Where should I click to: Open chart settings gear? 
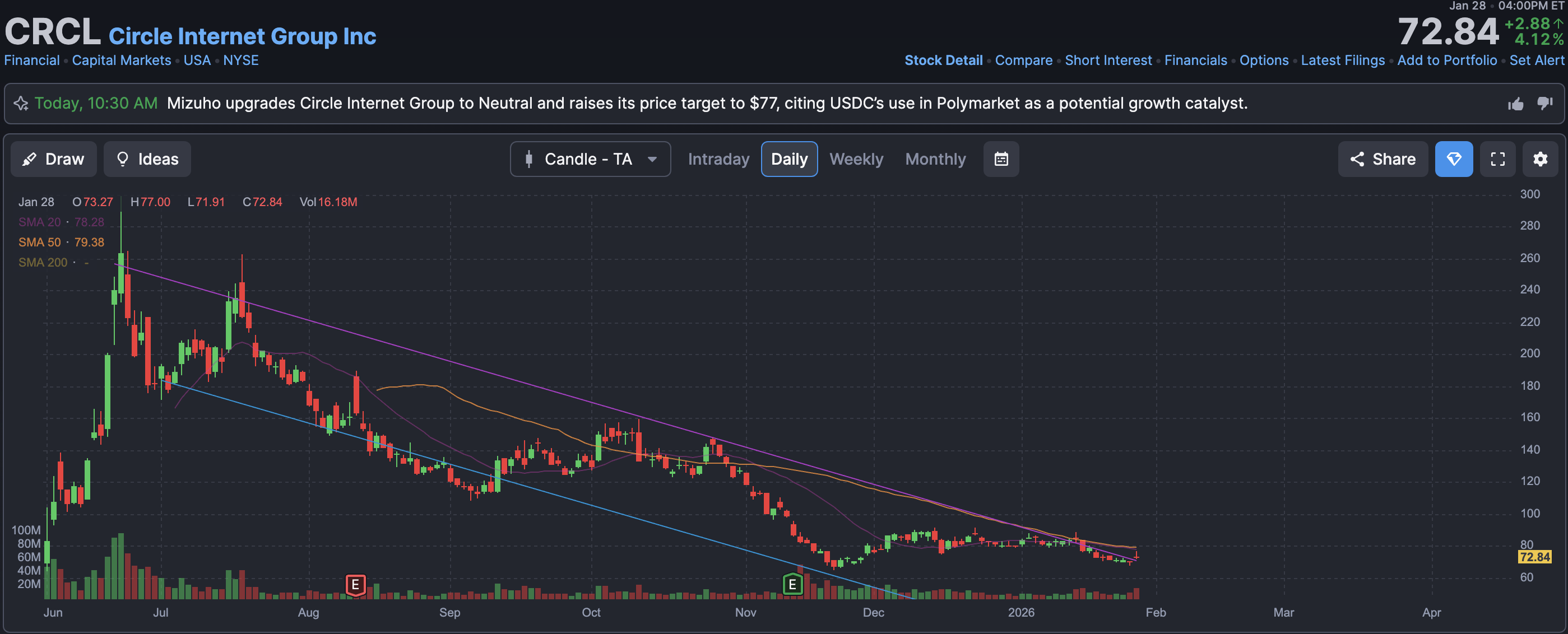pyautogui.click(x=1540, y=160)
